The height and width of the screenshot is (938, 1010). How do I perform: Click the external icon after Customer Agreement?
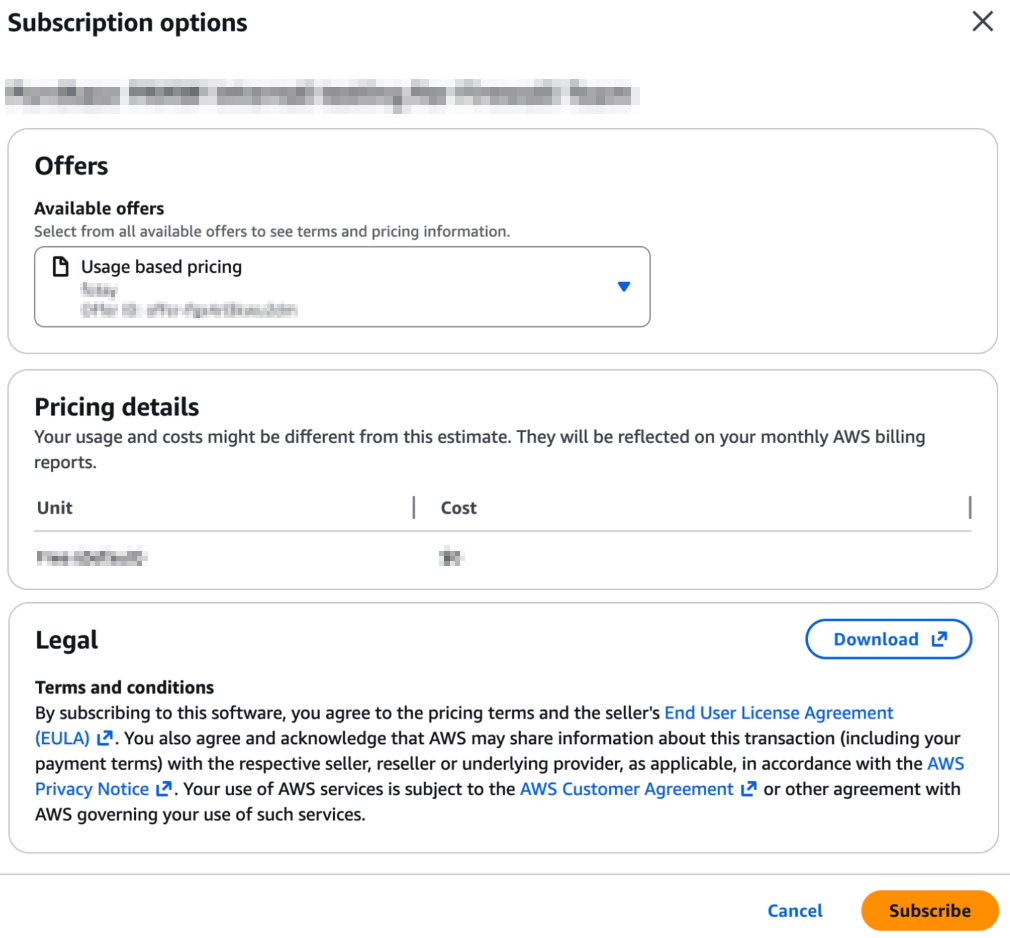[x=748, y=789]
